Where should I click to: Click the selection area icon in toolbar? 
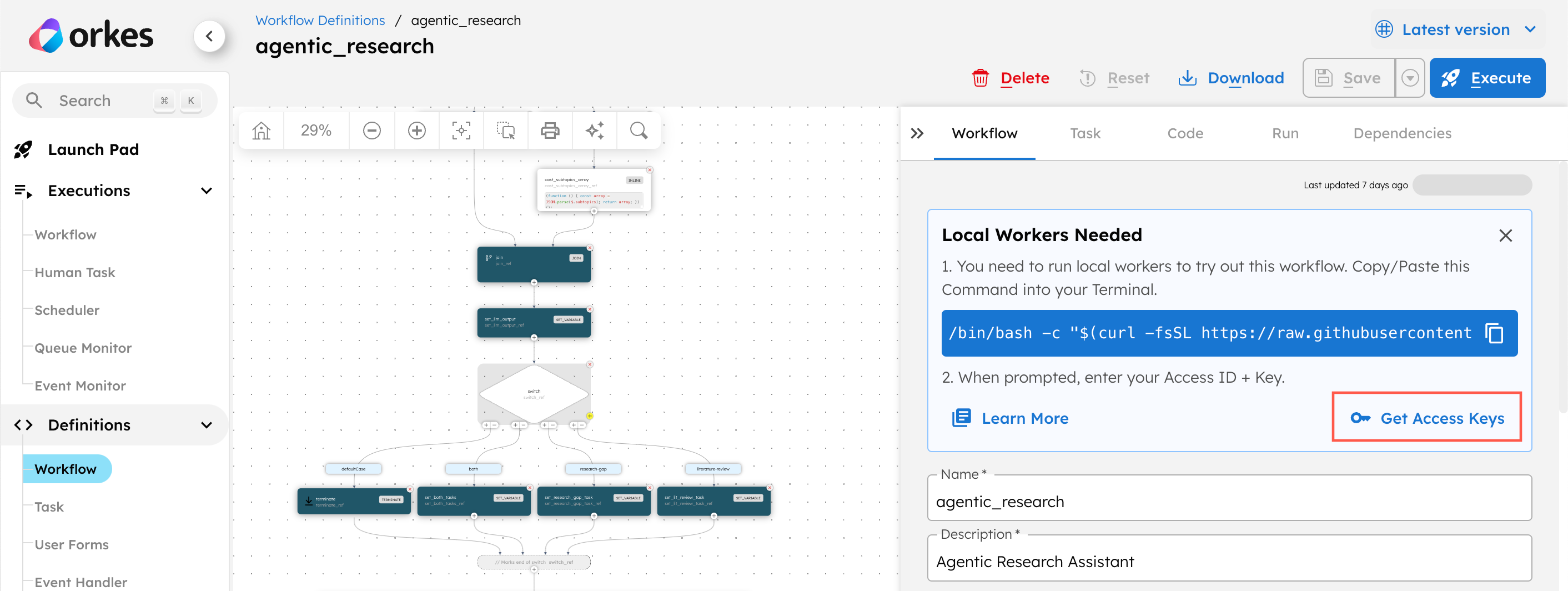pos(506,130)
